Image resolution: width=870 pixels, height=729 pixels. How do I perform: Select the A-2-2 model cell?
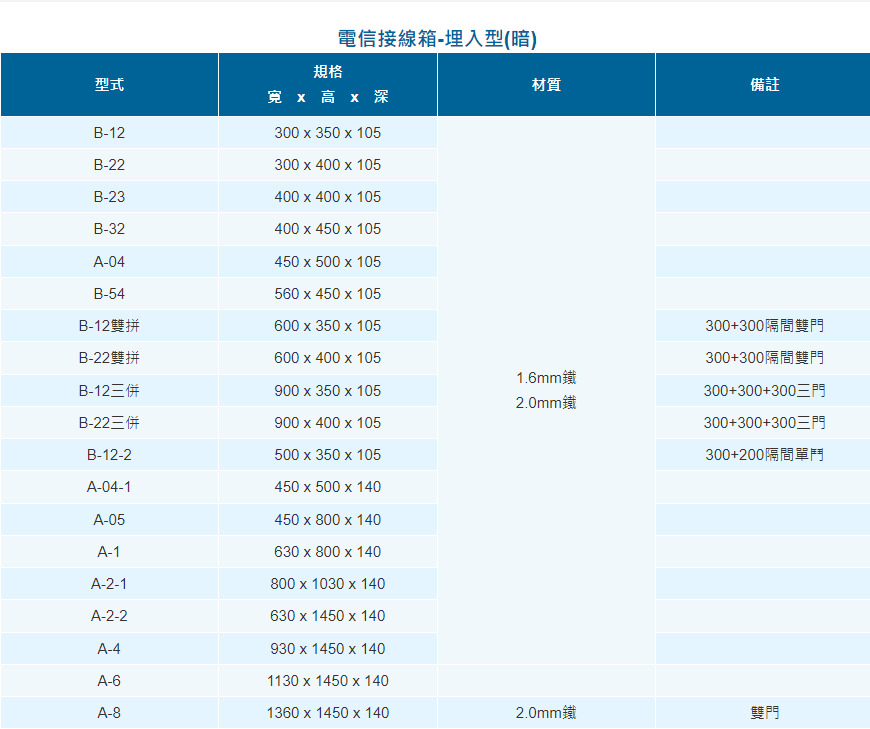point(109,616)
